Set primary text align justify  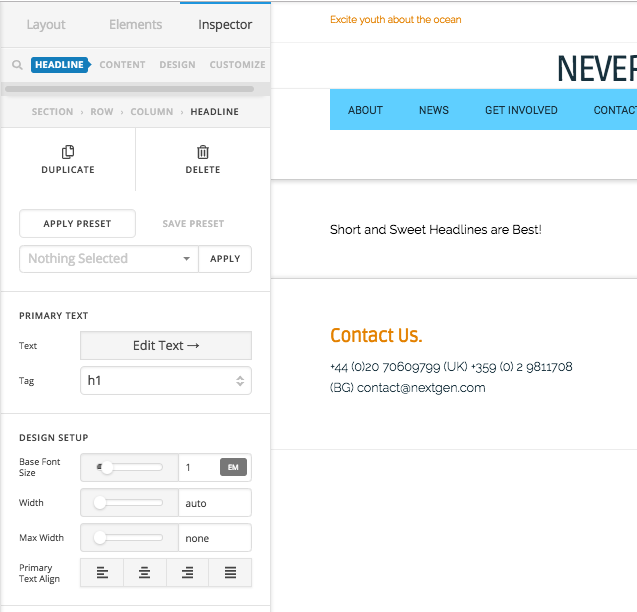tap(230, 573)
